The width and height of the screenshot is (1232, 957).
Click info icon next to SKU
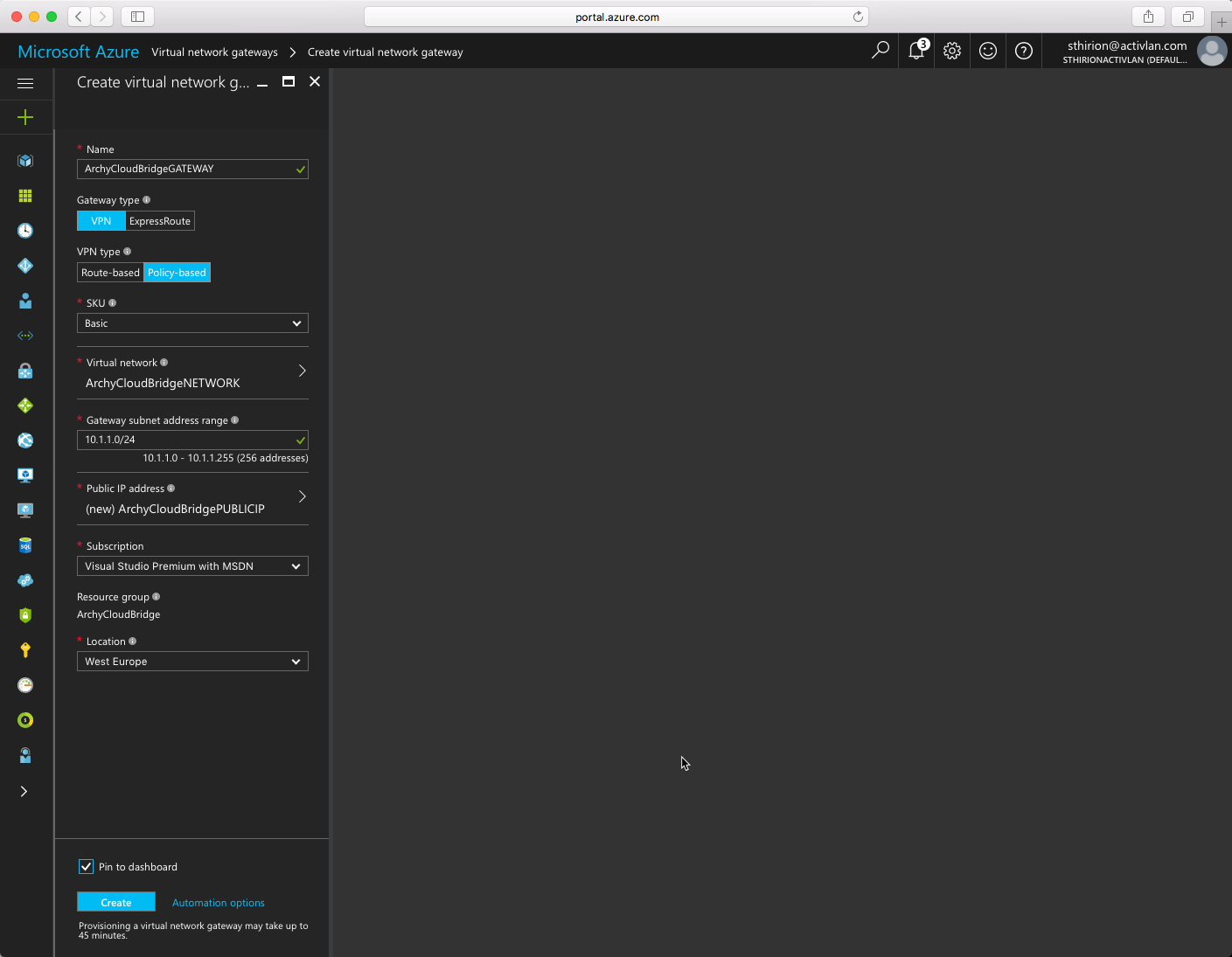point(112,302)
